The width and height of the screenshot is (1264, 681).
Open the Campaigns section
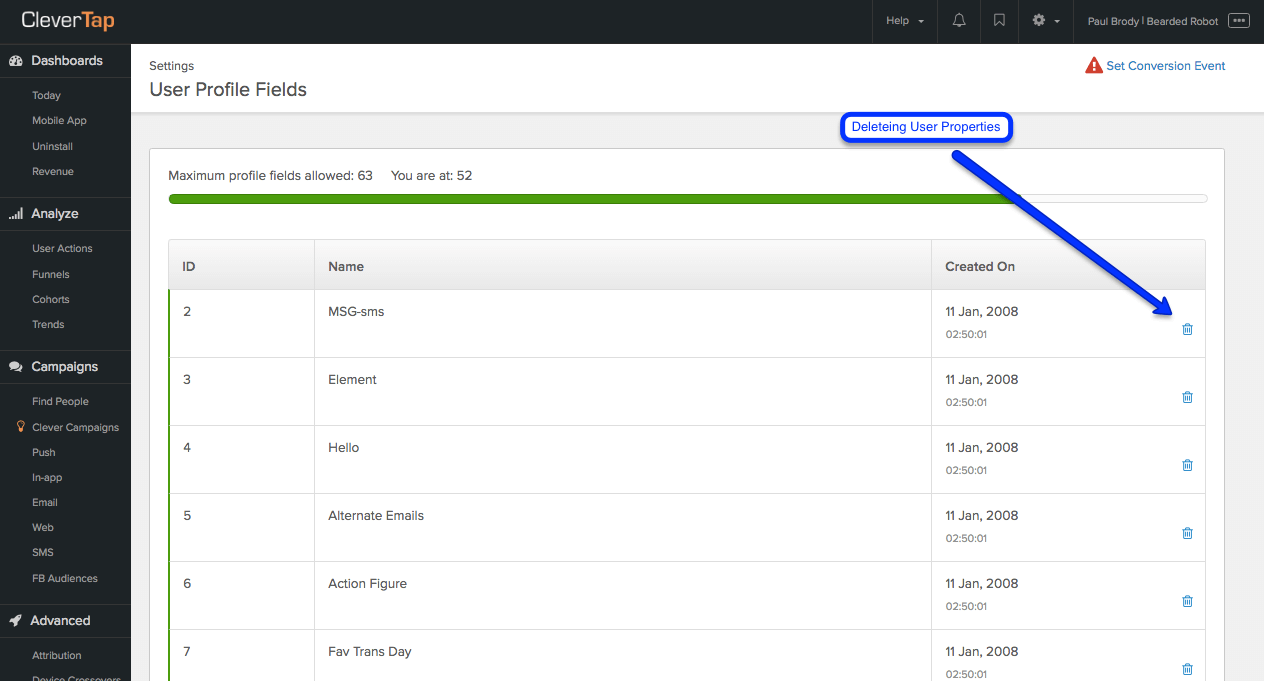click(x=65, y=367)
